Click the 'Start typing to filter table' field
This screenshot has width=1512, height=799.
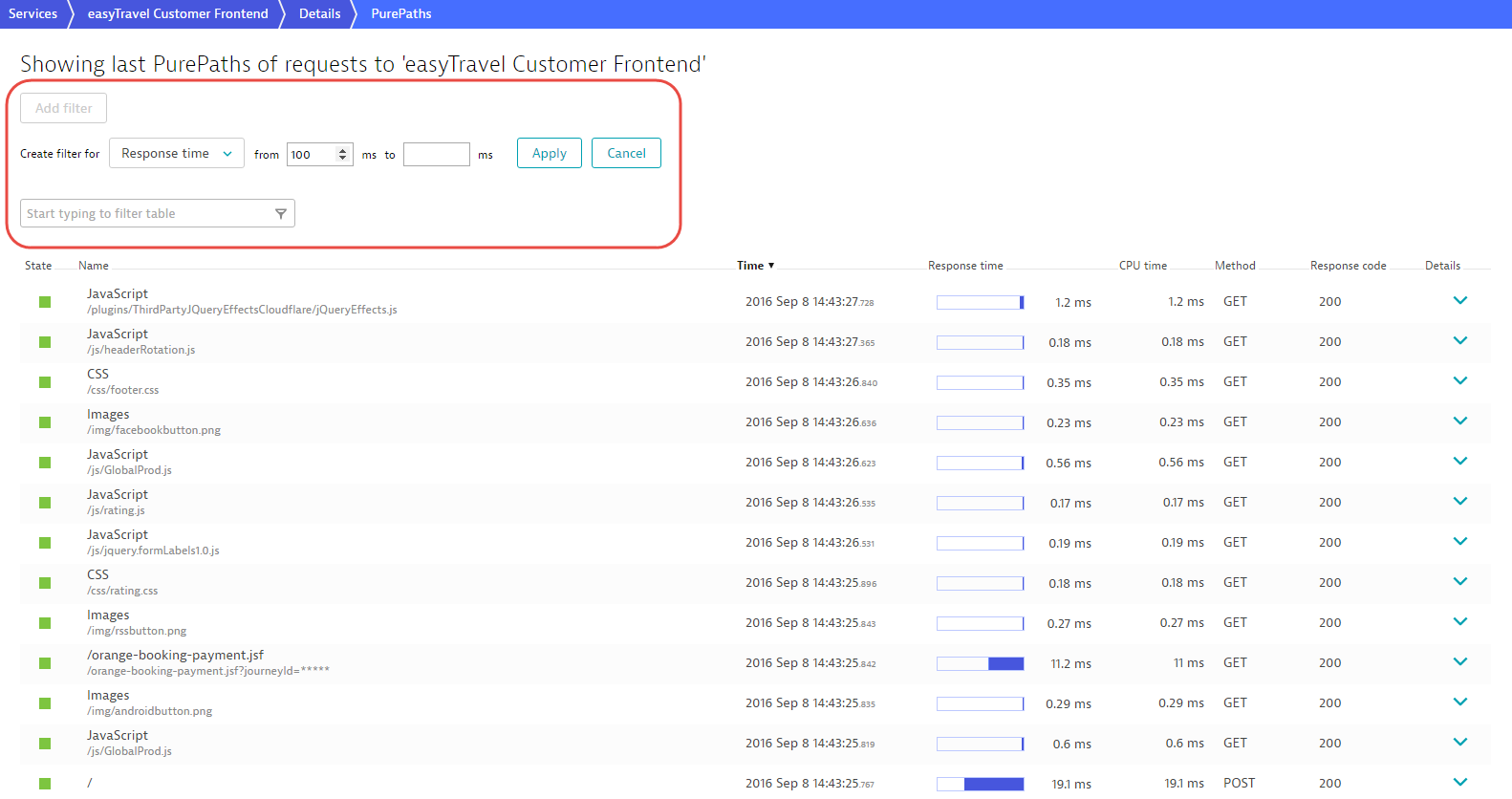[158, 213]
